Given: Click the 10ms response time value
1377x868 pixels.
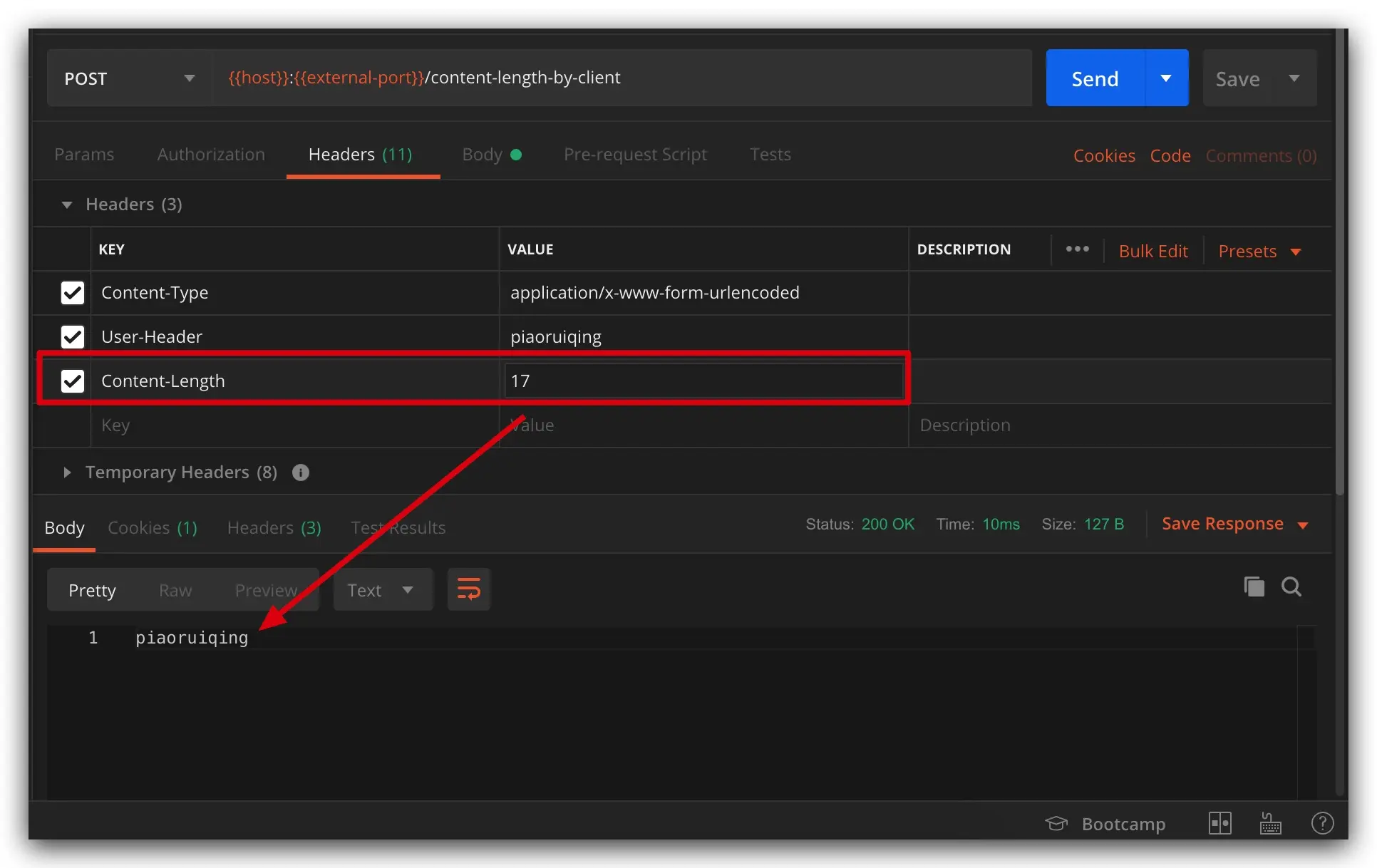Looking at the screenshot, I should click(1001, 525).
